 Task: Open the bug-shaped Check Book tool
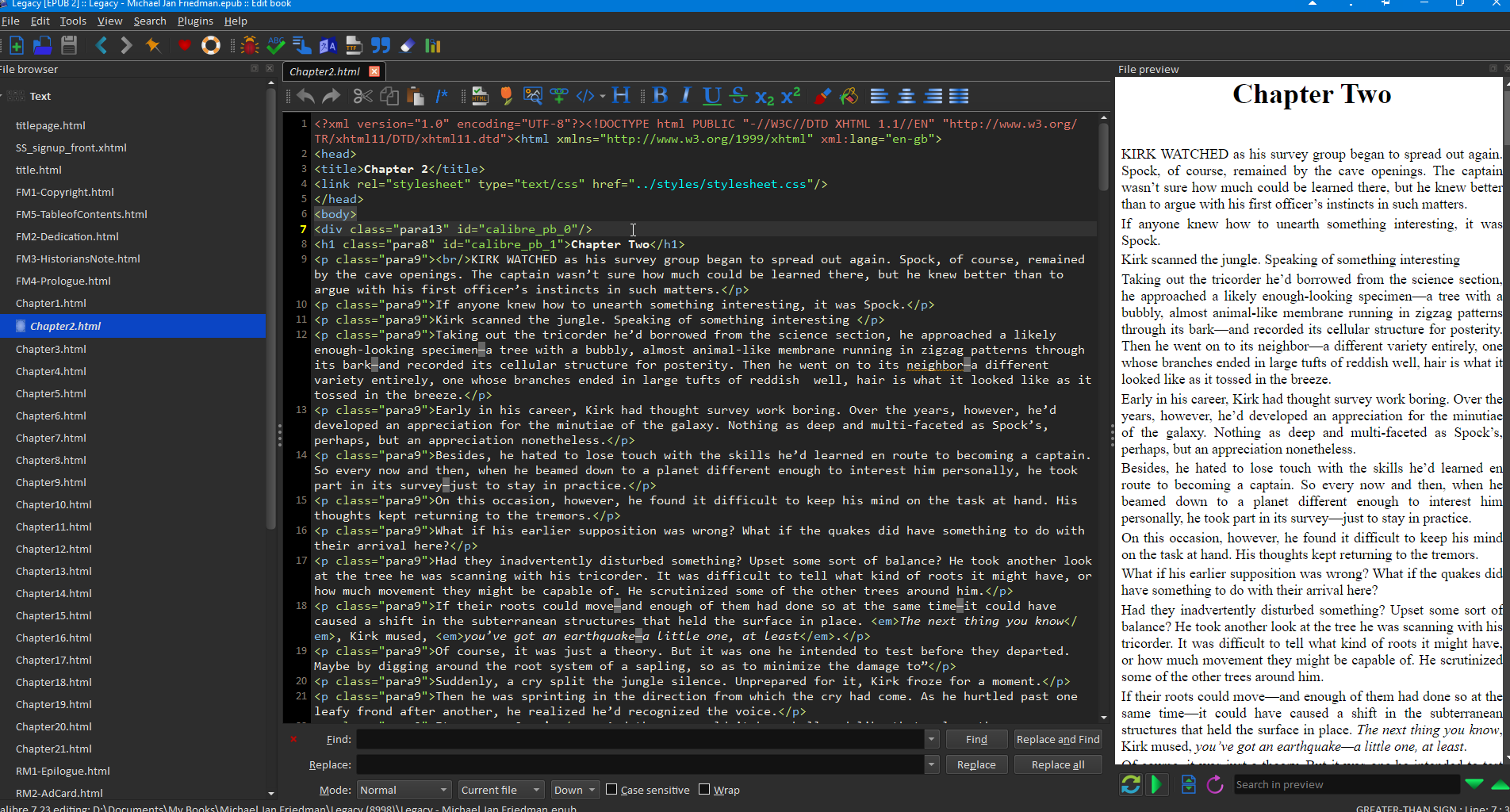250,45
